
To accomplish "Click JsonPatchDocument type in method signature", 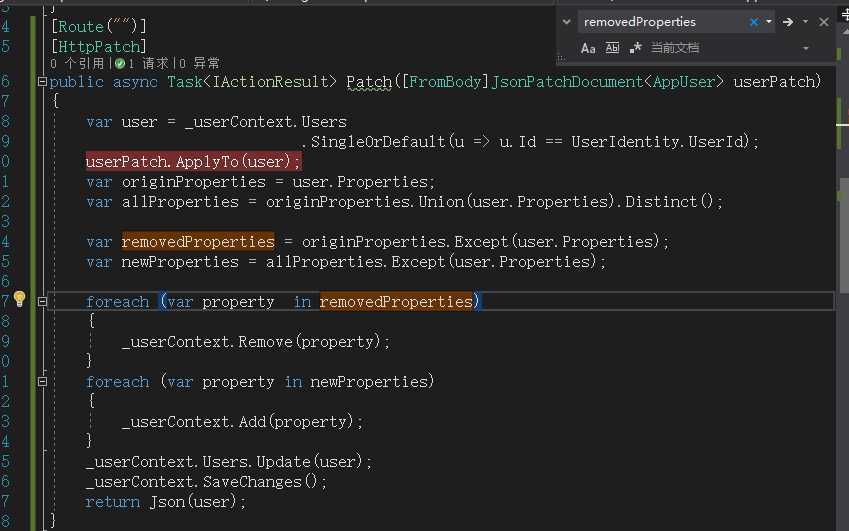I will click(567, 82).
